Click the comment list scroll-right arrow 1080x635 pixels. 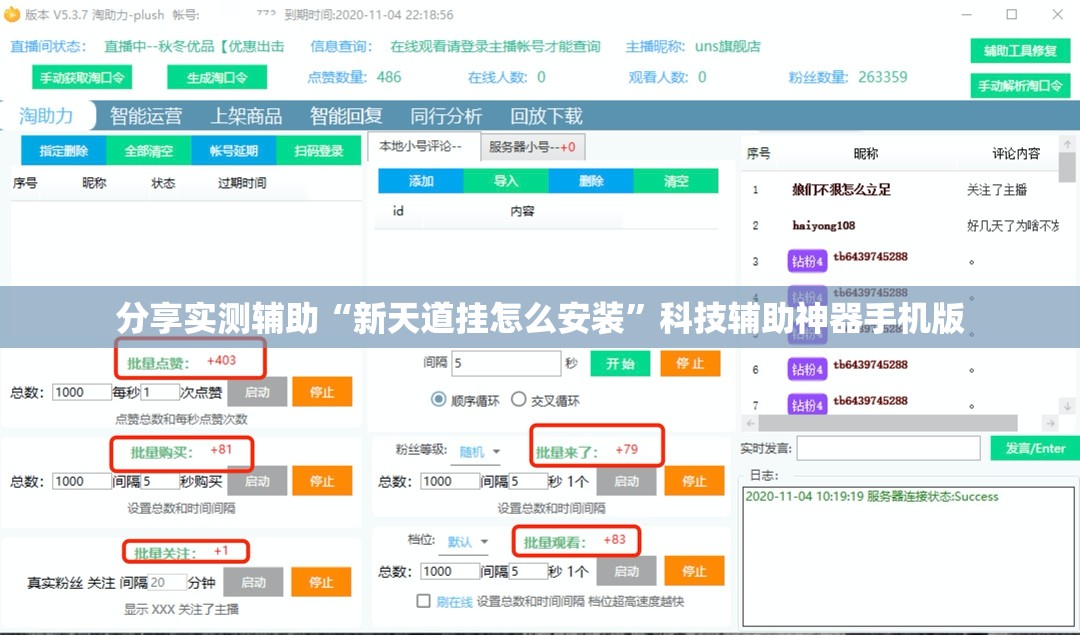click(x=1050, y=423)
